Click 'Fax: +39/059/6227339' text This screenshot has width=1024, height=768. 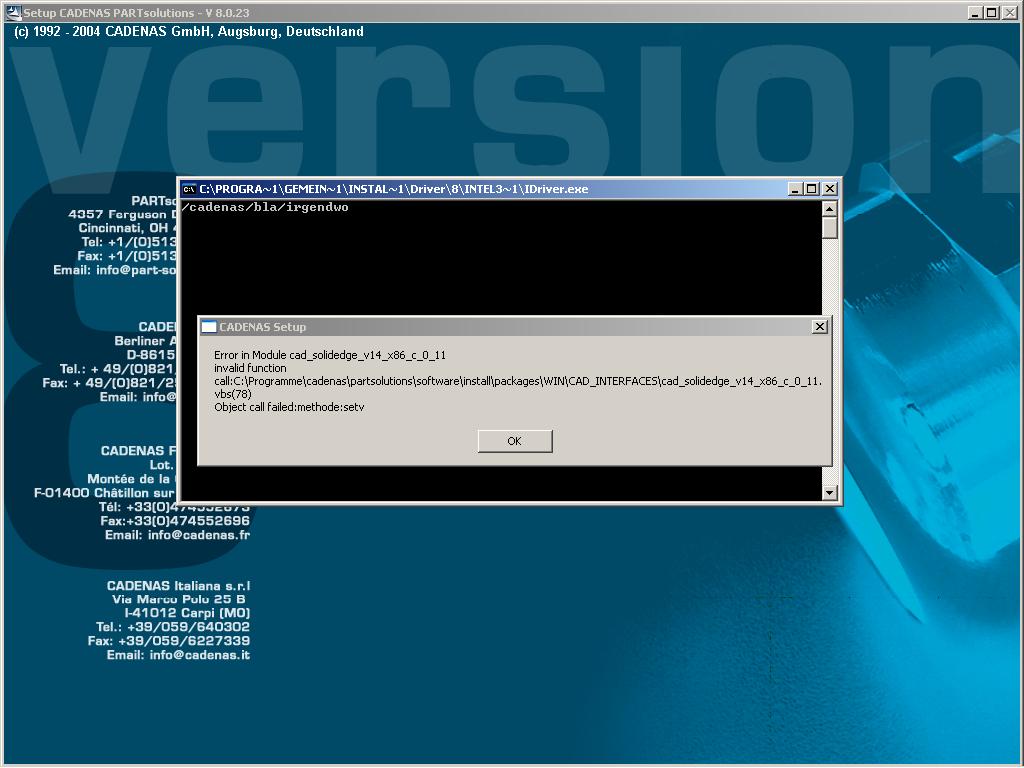point(169,641)
